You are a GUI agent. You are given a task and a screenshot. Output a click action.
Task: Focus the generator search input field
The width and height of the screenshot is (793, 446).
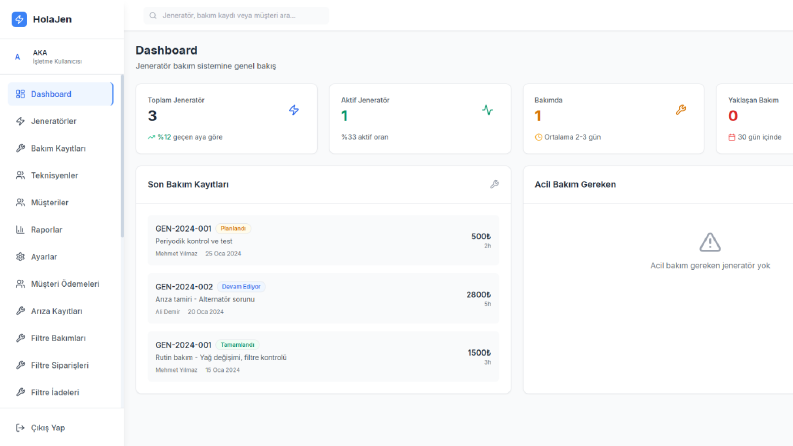point(236,16)
